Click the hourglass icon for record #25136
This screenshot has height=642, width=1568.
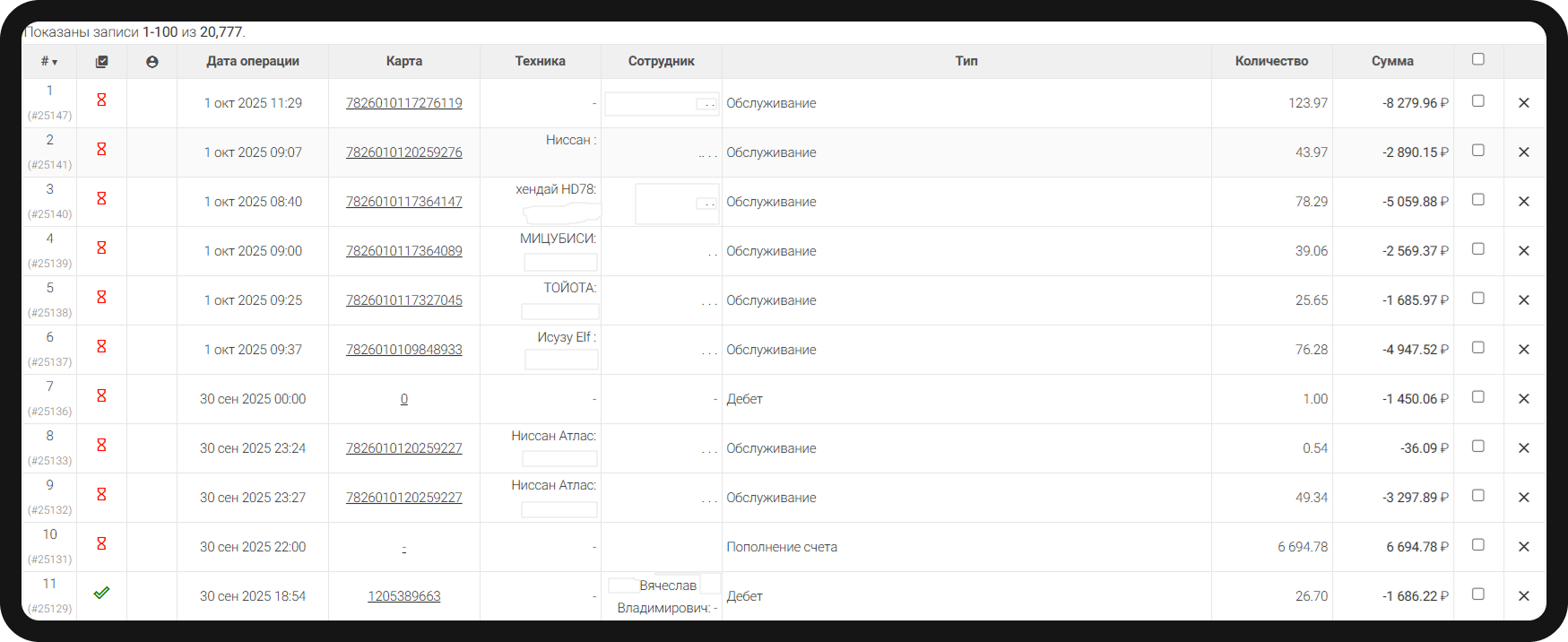[101, 395]
